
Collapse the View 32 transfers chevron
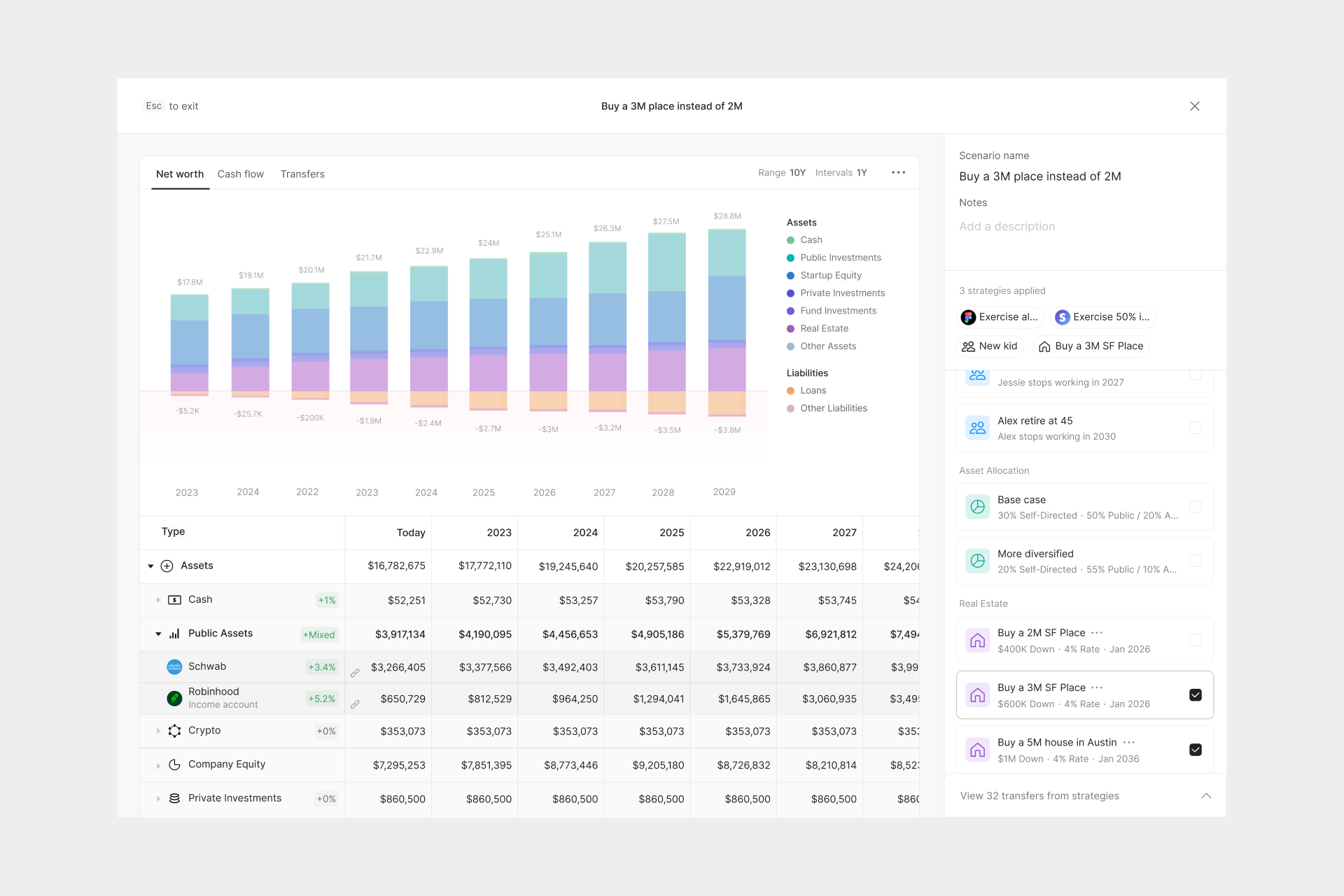(1206, 796)
